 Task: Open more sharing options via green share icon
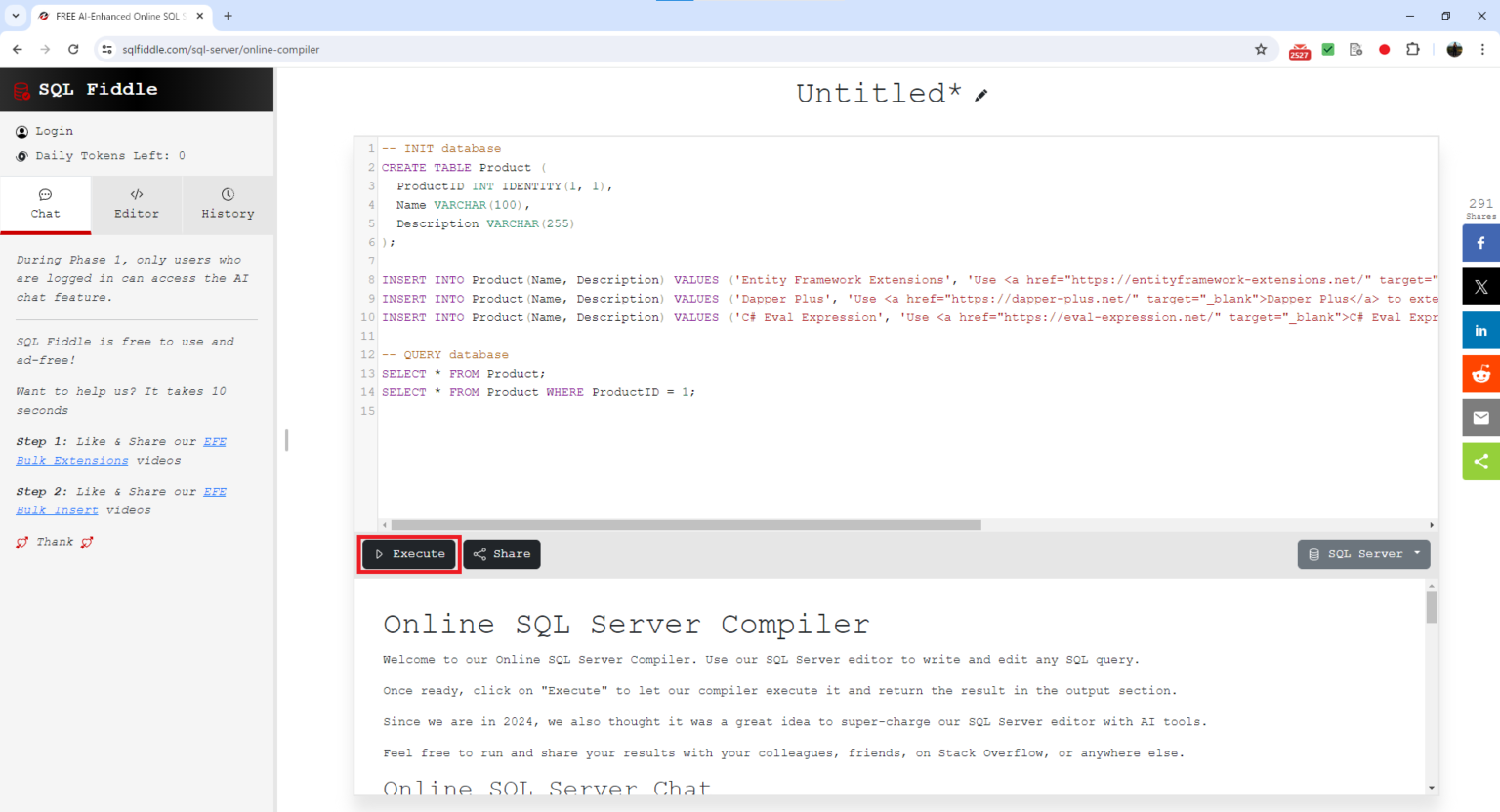pos(1480,461)
